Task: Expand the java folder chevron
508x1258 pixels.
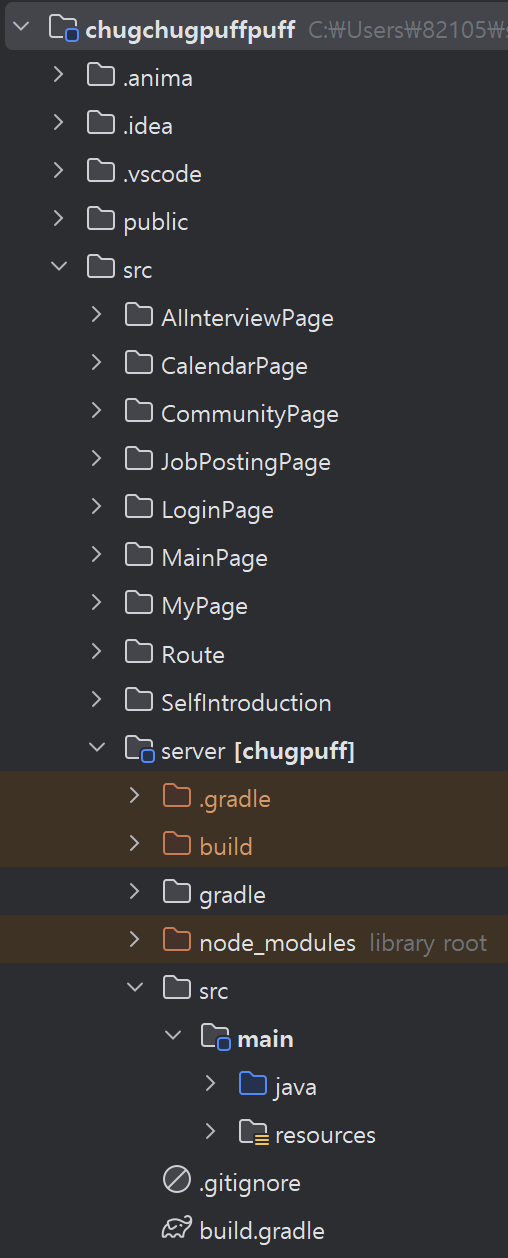Action: pos(211,1084)
